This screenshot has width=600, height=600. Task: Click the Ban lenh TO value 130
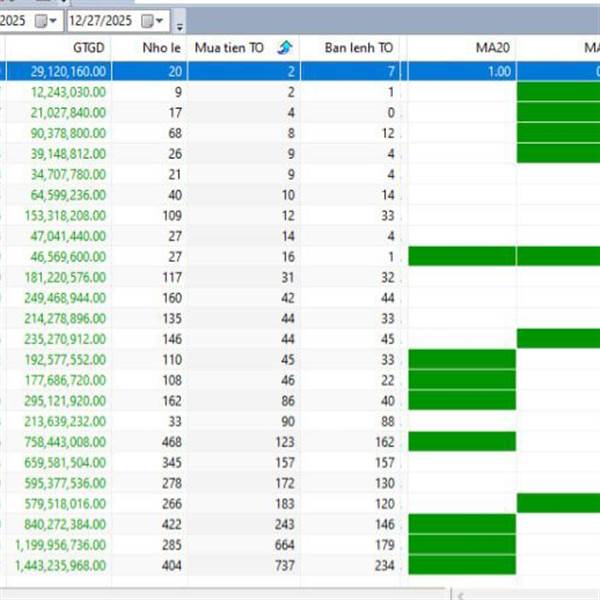point(385,483)
